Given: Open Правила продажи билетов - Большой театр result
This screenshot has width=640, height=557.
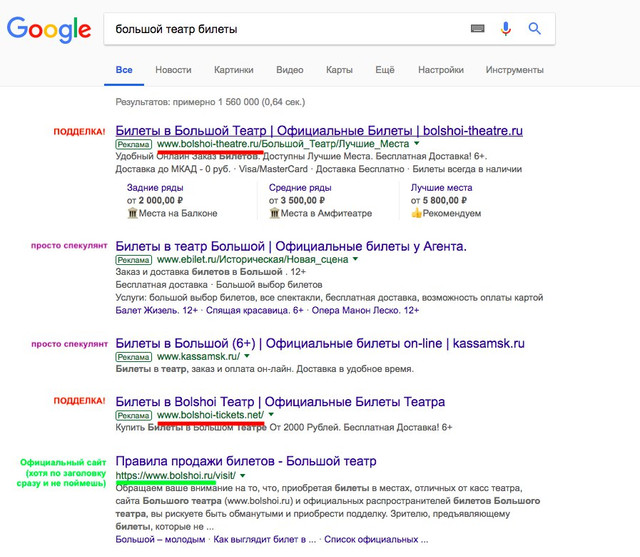Looking at the screenshot, I should (x=246, y=461).
